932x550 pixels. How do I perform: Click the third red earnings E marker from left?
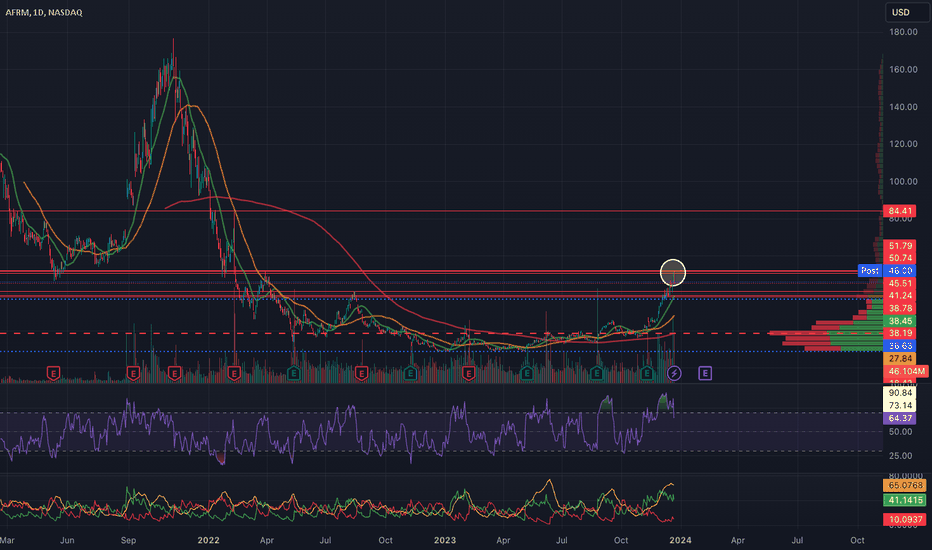[174, 373]
